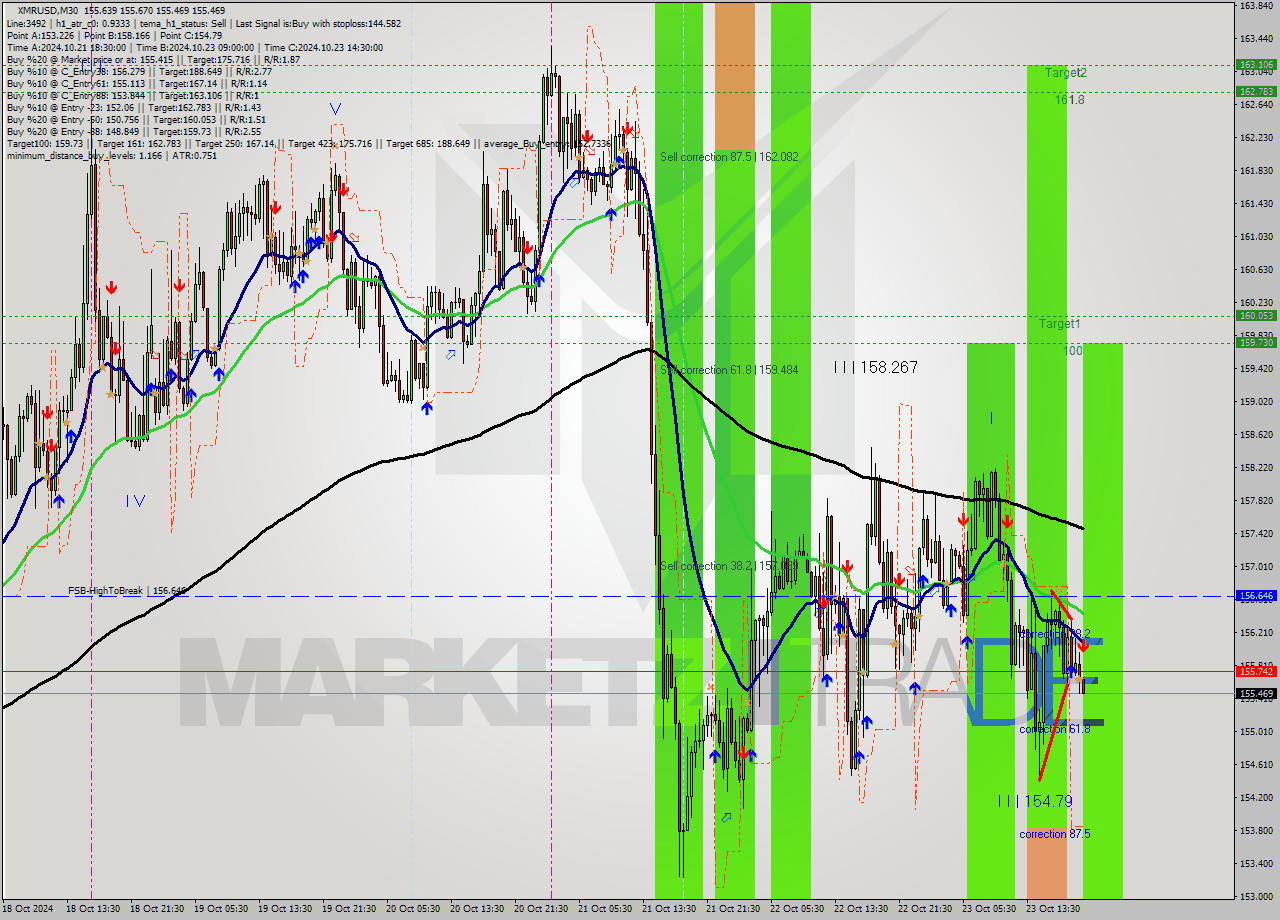Click the Target2 label
Viewport: 1280px width, 920px height.
point(1065,73)
